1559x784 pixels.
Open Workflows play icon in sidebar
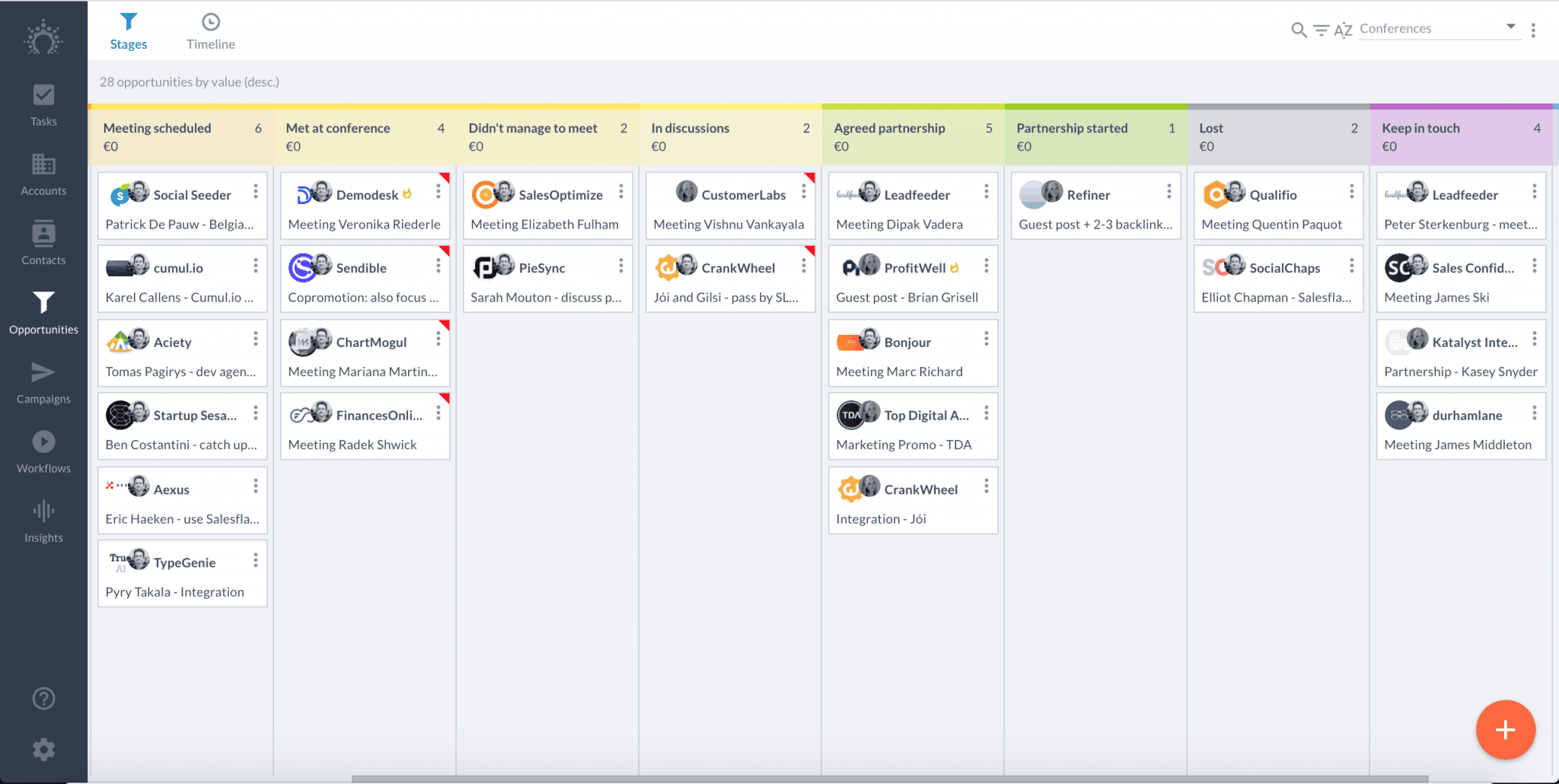click(x=43, y=441)
